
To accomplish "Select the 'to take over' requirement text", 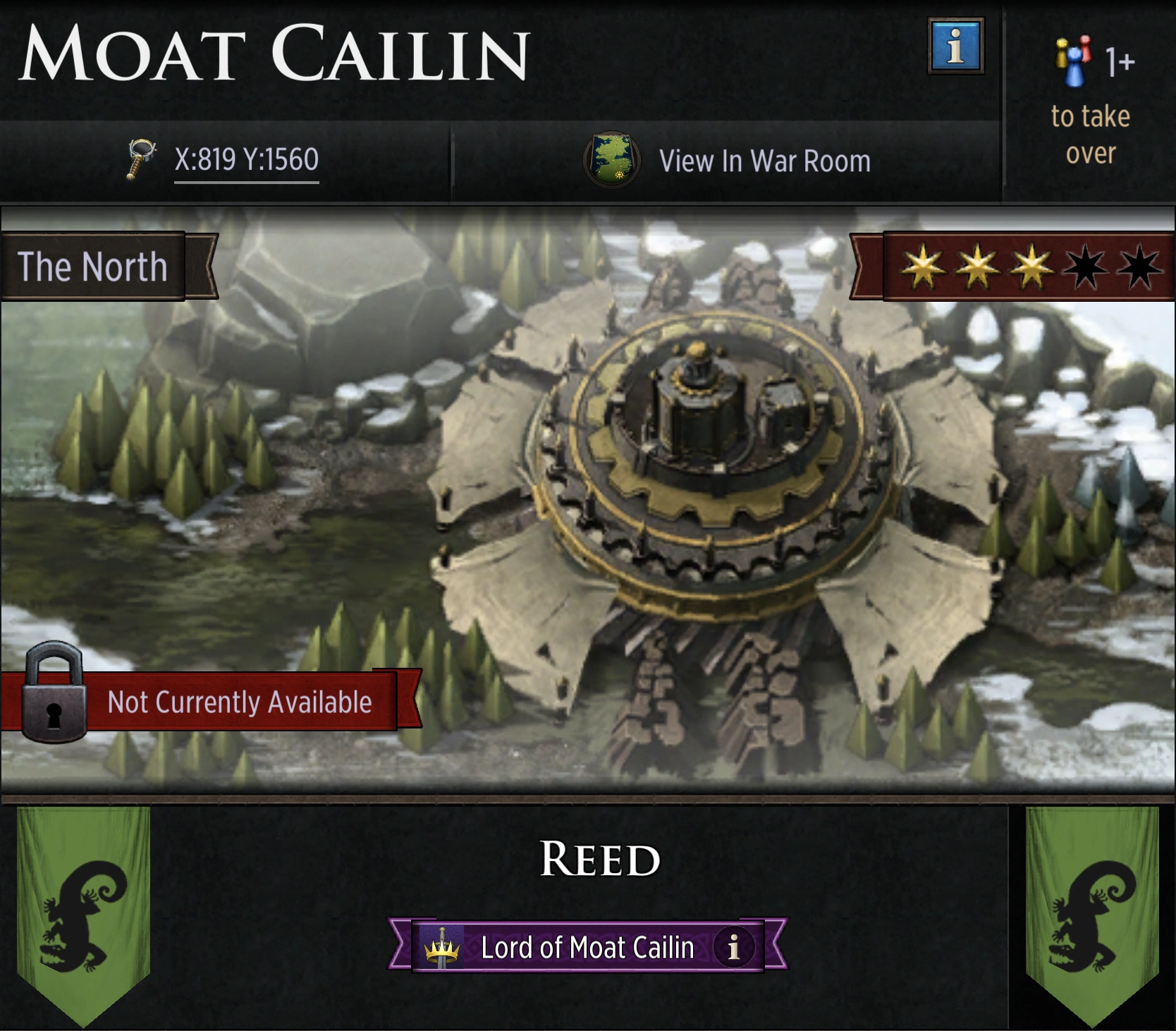I will 1091,134.
